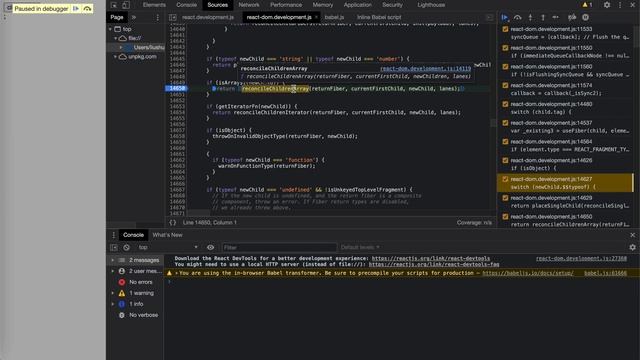Switch to the Performance panel tab

point(286,5)
